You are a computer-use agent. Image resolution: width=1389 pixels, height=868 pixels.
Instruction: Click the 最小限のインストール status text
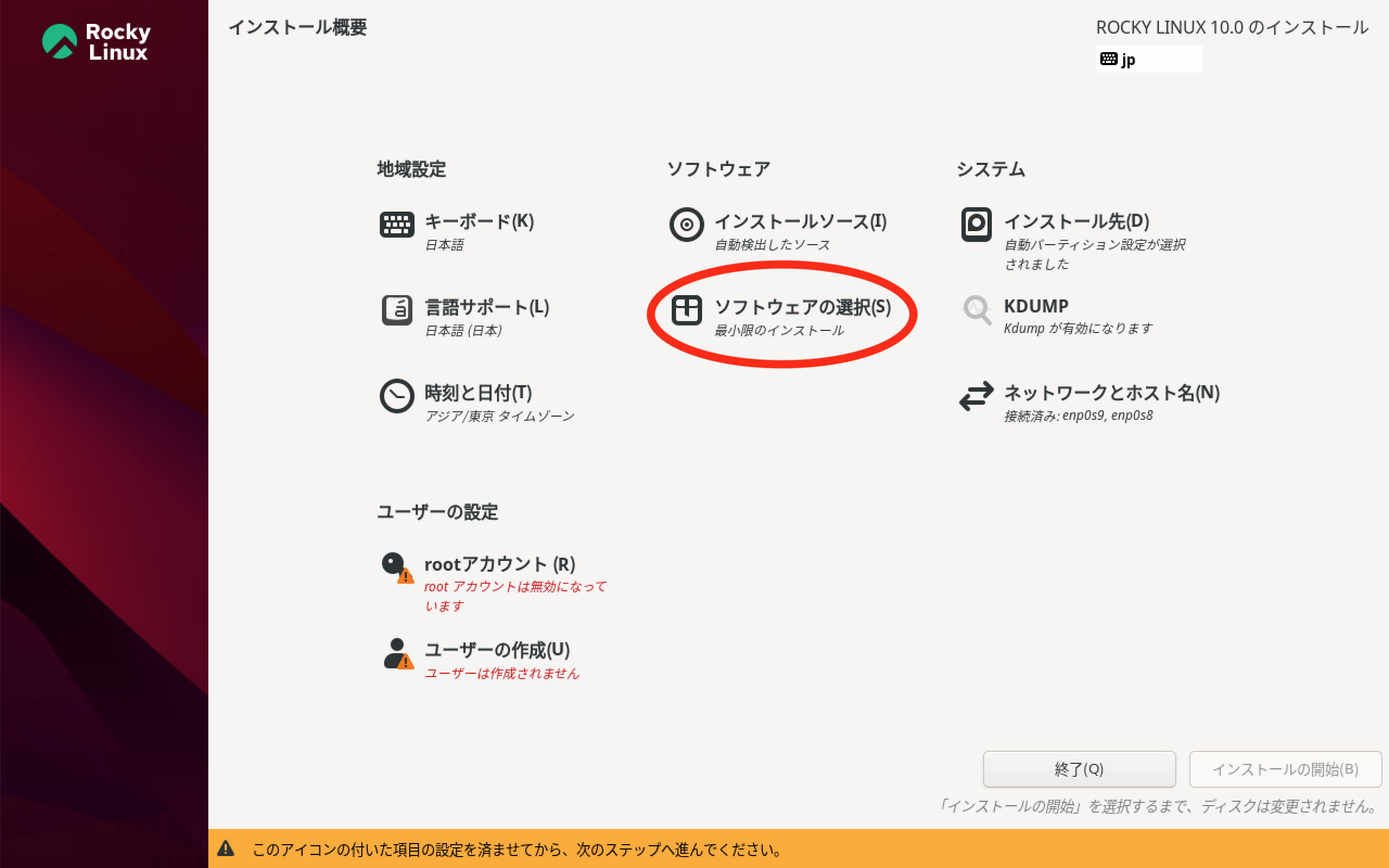779,330
